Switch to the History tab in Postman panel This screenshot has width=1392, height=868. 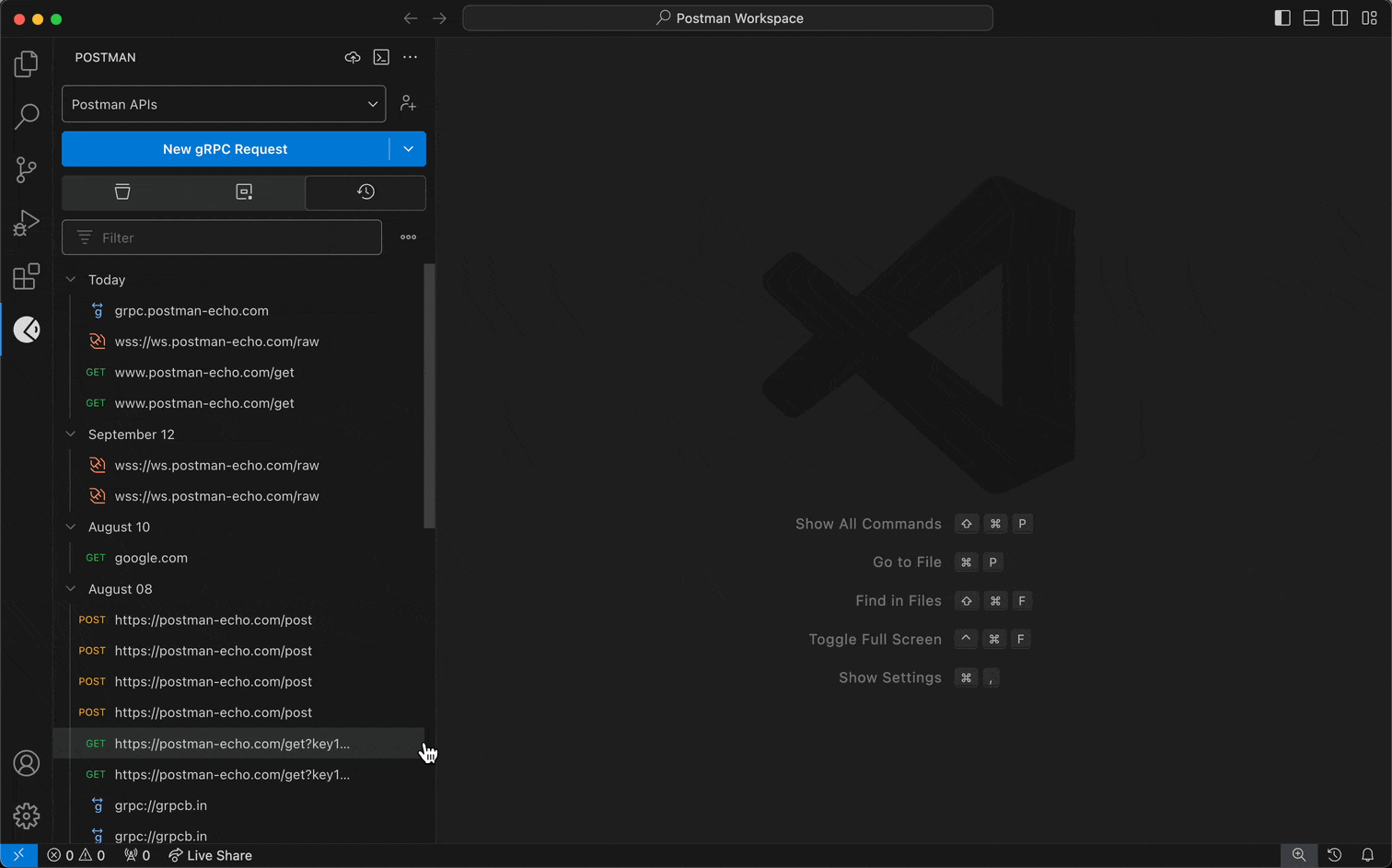point(365,191)
